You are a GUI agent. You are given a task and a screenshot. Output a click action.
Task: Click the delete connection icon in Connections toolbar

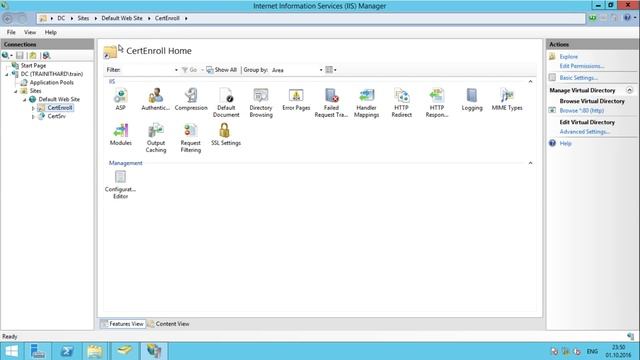pyautogui.click(x=46, y=56)
